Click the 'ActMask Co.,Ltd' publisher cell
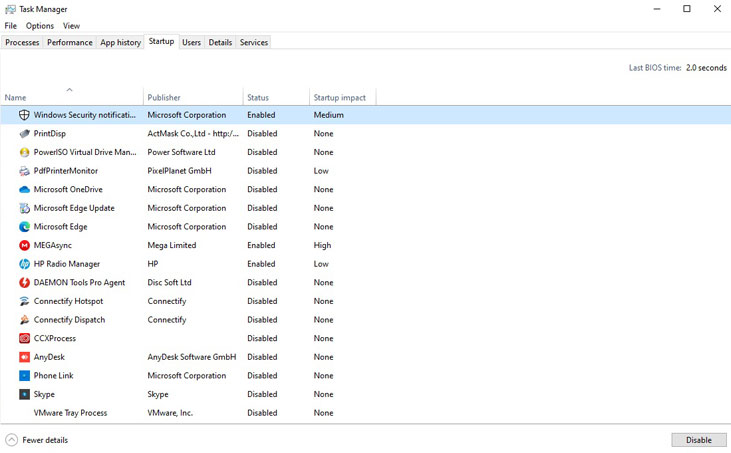The width and height of the screenshot is (731, 453). click(x=193, y=134)
